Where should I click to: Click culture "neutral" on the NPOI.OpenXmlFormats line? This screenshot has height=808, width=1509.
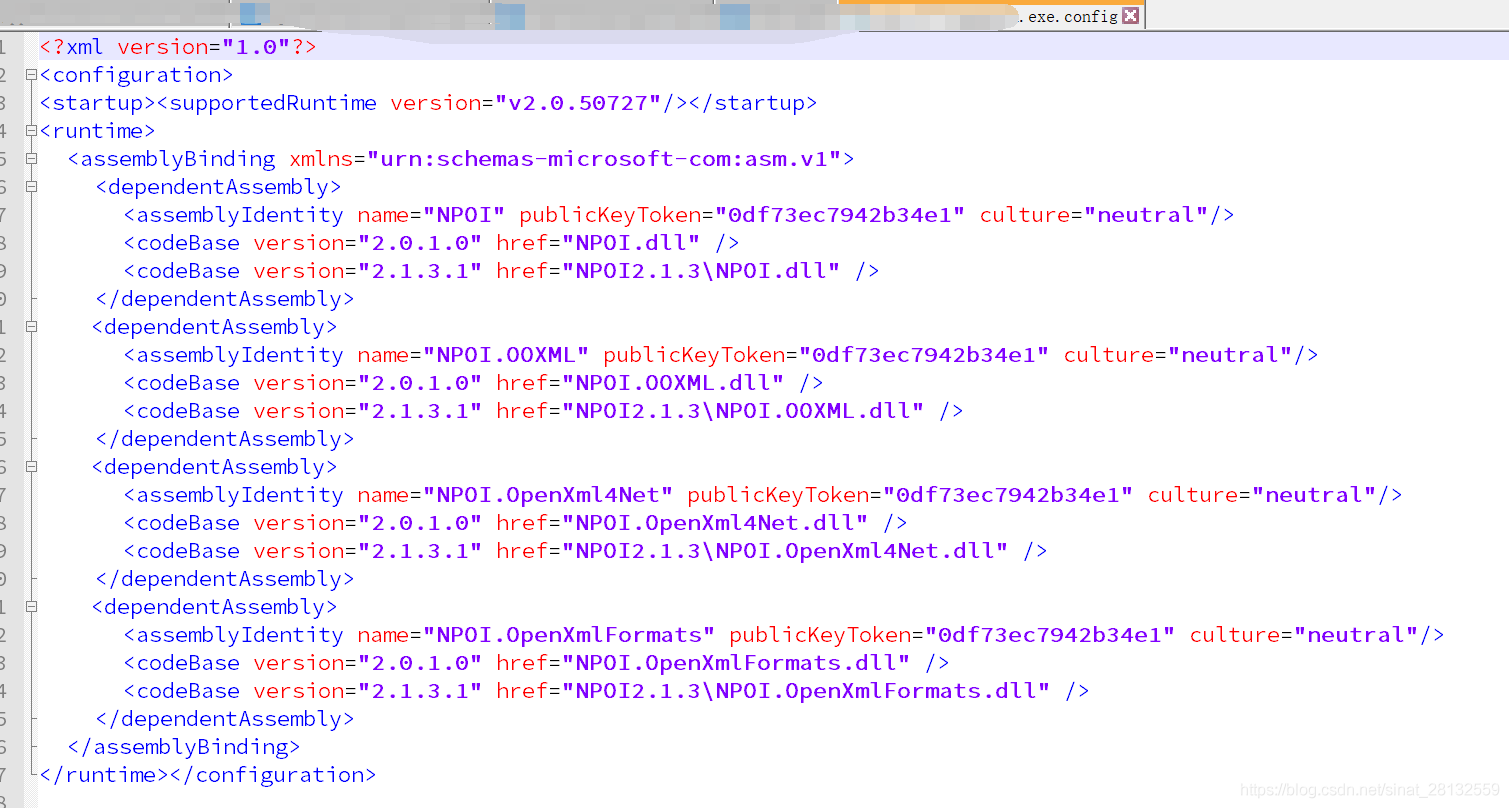click(x=1357, y=635)
